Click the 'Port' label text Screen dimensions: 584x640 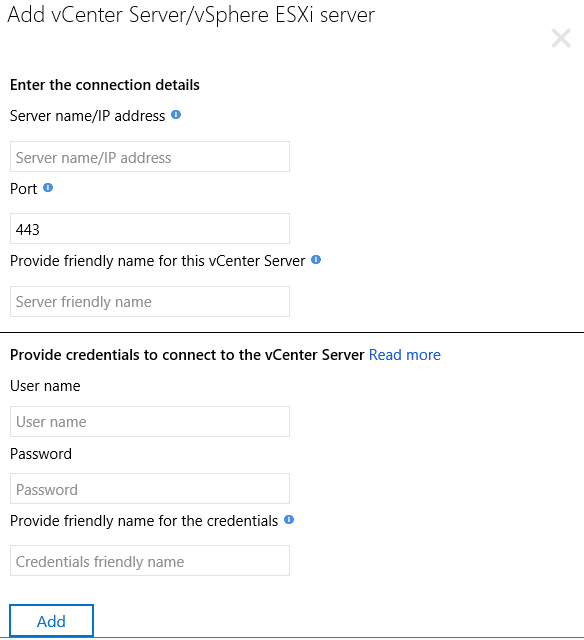point(24,189)
